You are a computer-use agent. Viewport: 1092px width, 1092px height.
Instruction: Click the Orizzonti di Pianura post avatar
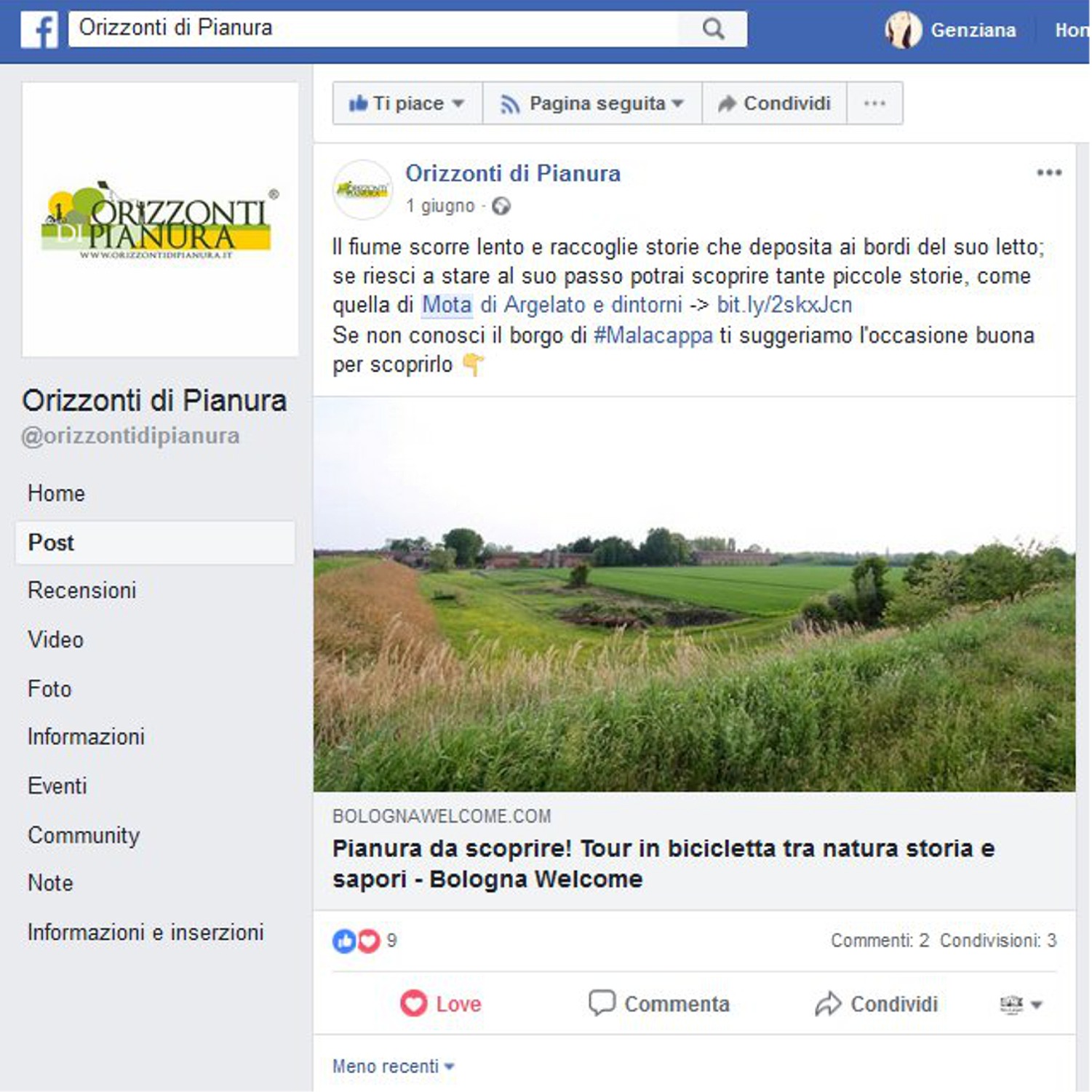coord(362,190)
